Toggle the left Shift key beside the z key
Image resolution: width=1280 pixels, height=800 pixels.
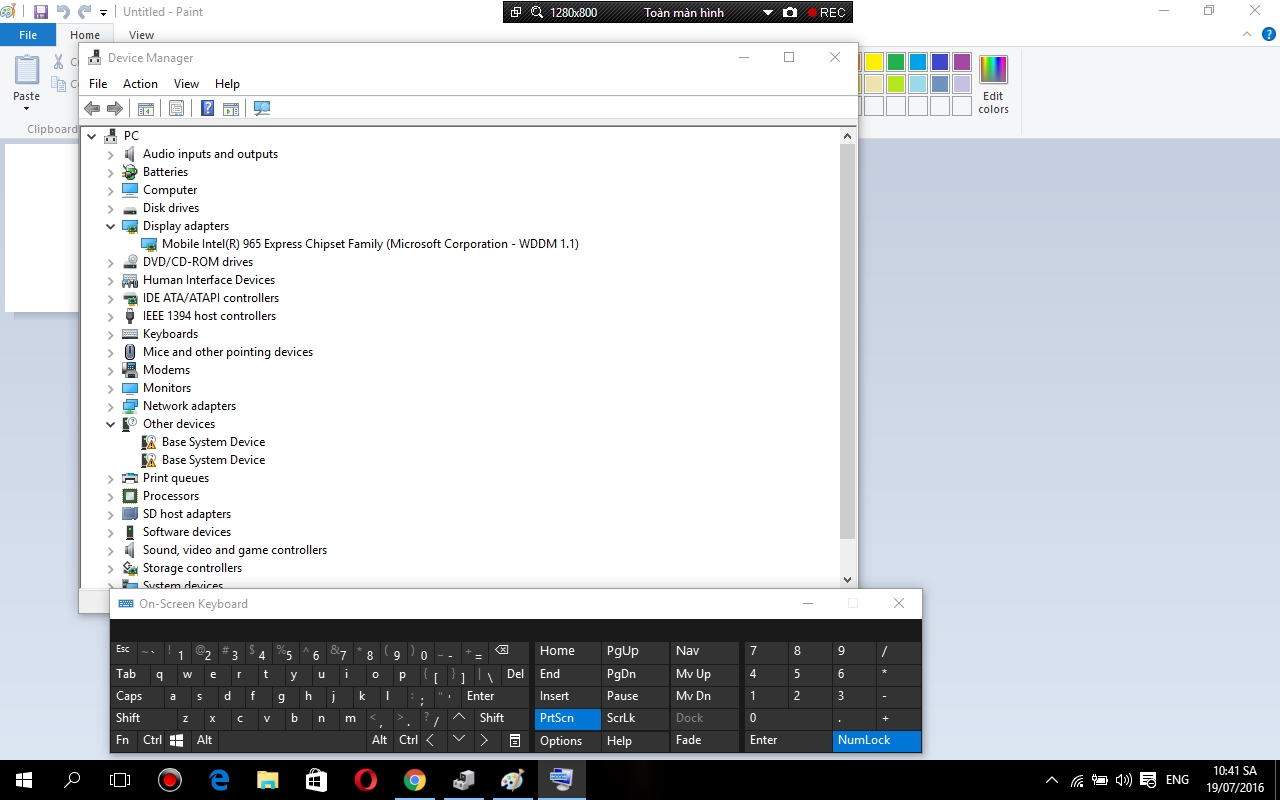tap(142, 718)
